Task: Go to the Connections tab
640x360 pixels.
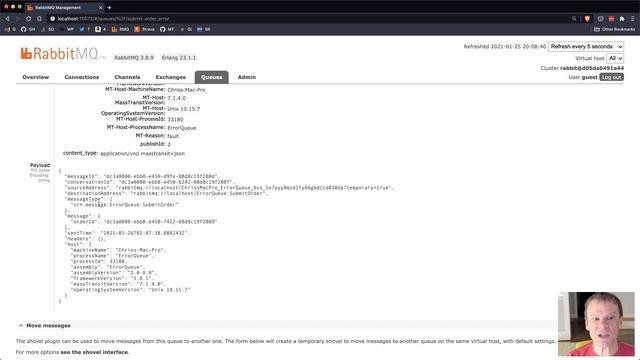Action: pyautogui.click(x=82, y=77)
